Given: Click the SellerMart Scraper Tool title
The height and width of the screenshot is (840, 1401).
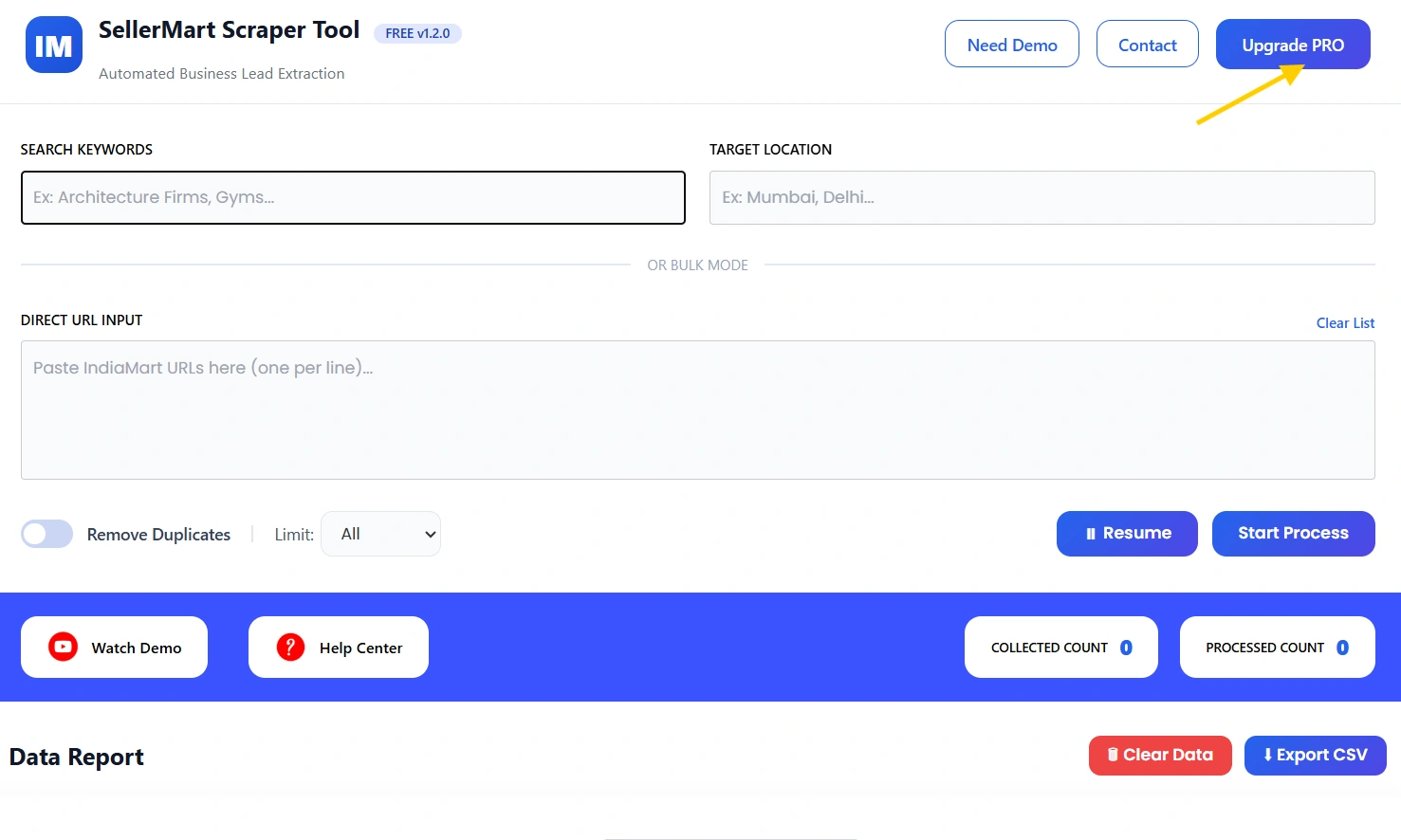Looking at the screenshot, I should click(229, 30).
